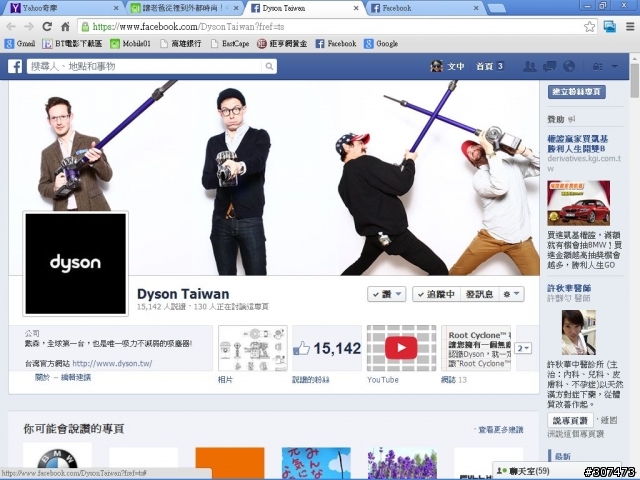This screenshot has height=480, width=640.
Task: Click the Facebook search input field
Action: coord(145,66)
